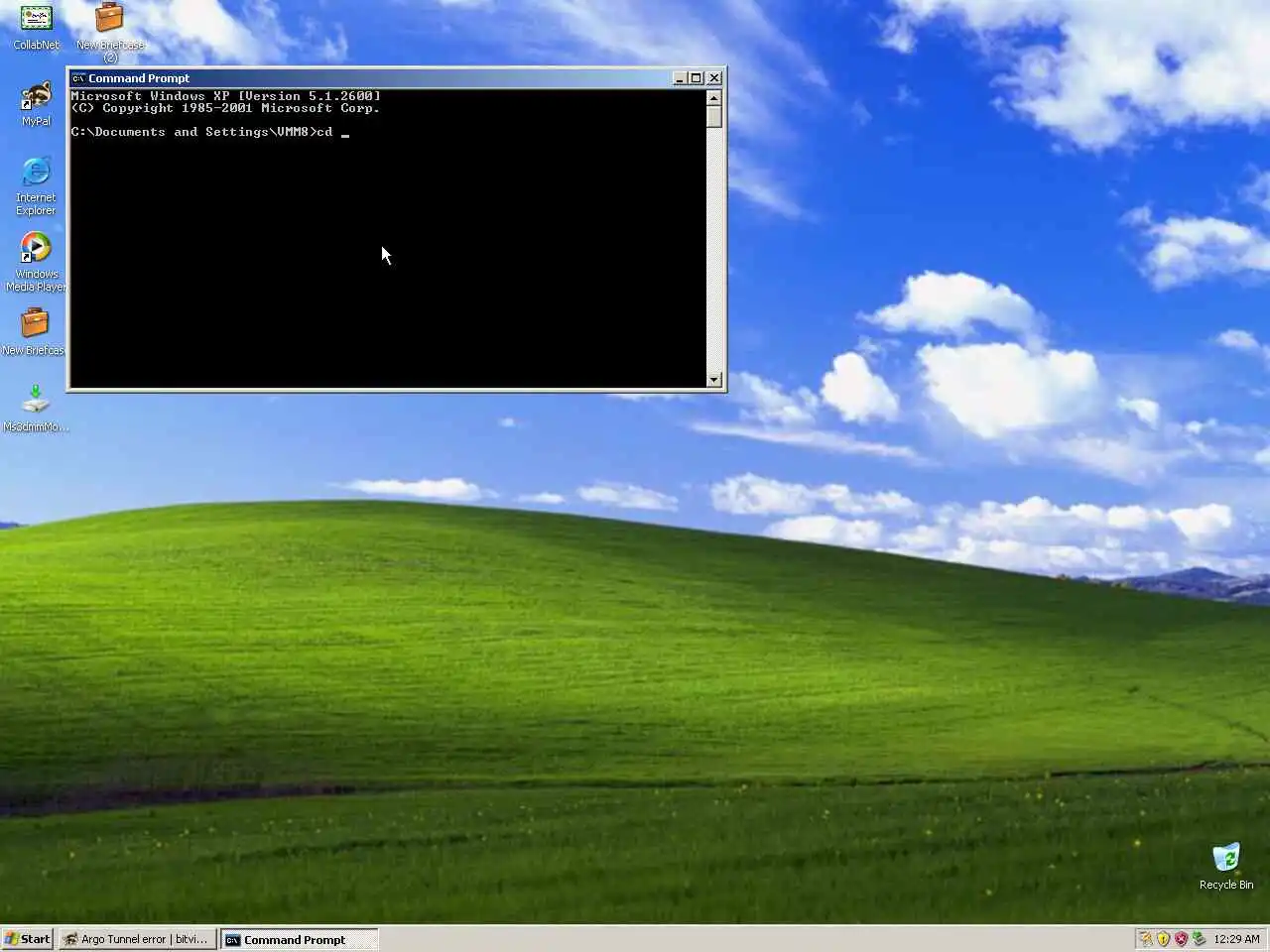The image size is (1270, 952).
Task: Select the Internet Explorer desktop icon
Action: click(36, 186)
